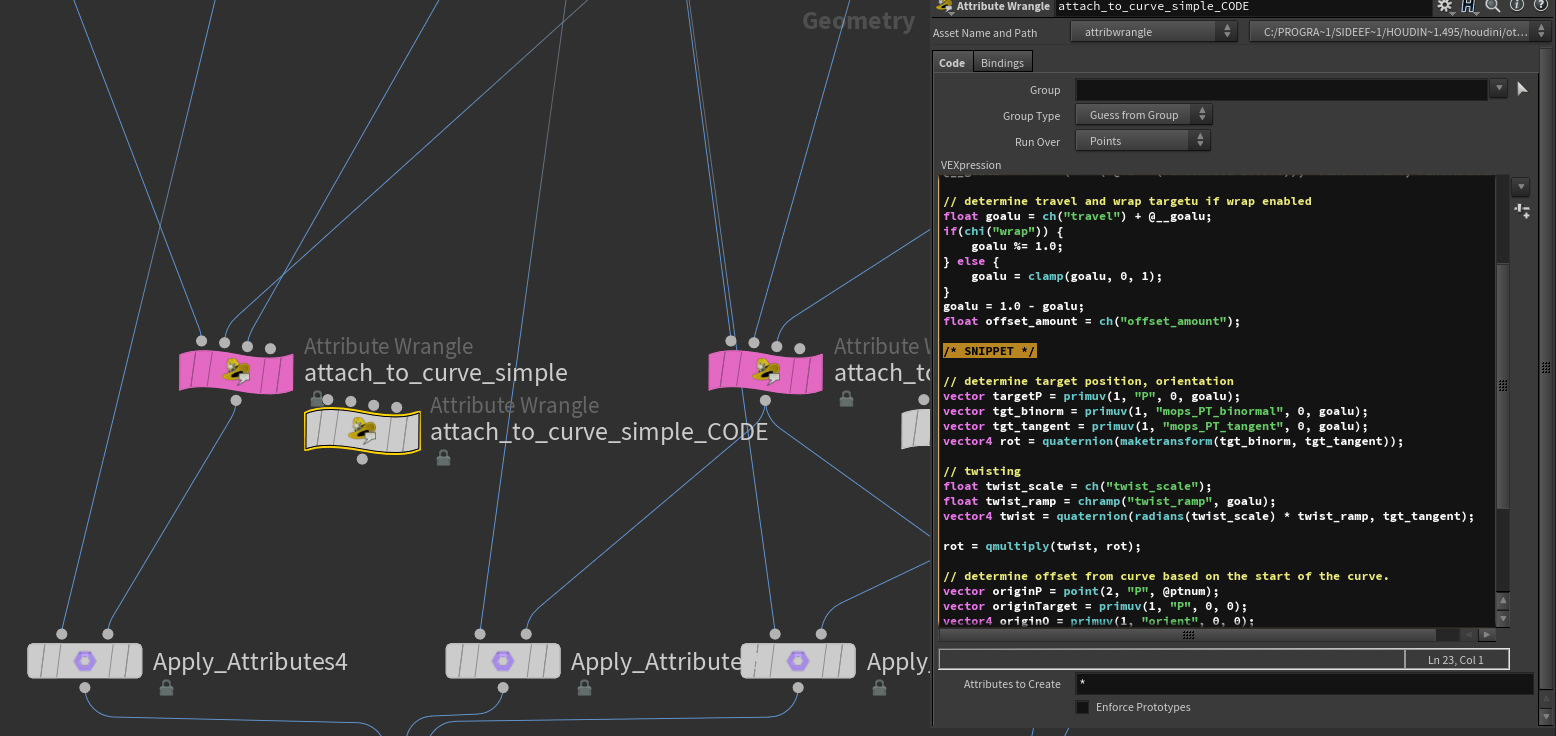Image resolution: width=1556 pixels, height=736 pixels.
Task: Click the attach_to_curve_simple_CODE node name label
Action: [x=599, y=432]
